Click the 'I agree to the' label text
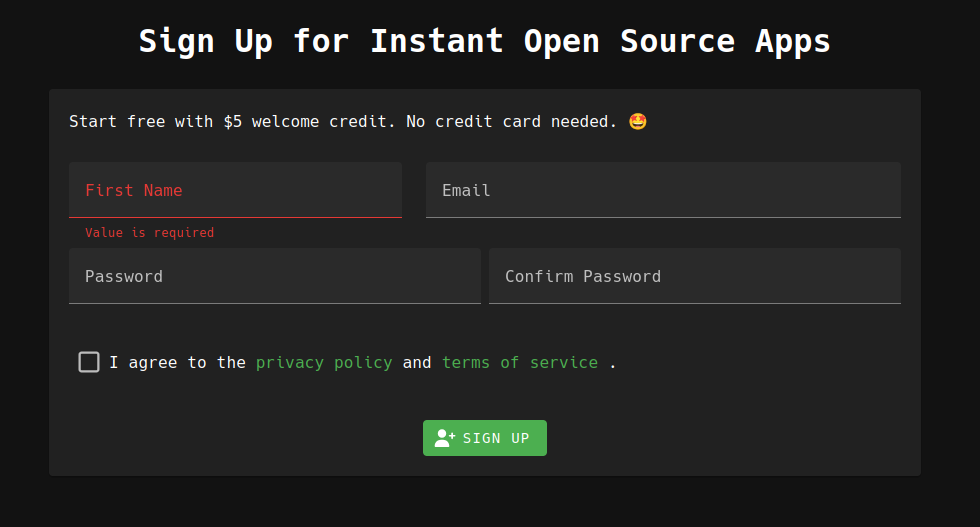This screenshot has height=527, width=980. 177,362
